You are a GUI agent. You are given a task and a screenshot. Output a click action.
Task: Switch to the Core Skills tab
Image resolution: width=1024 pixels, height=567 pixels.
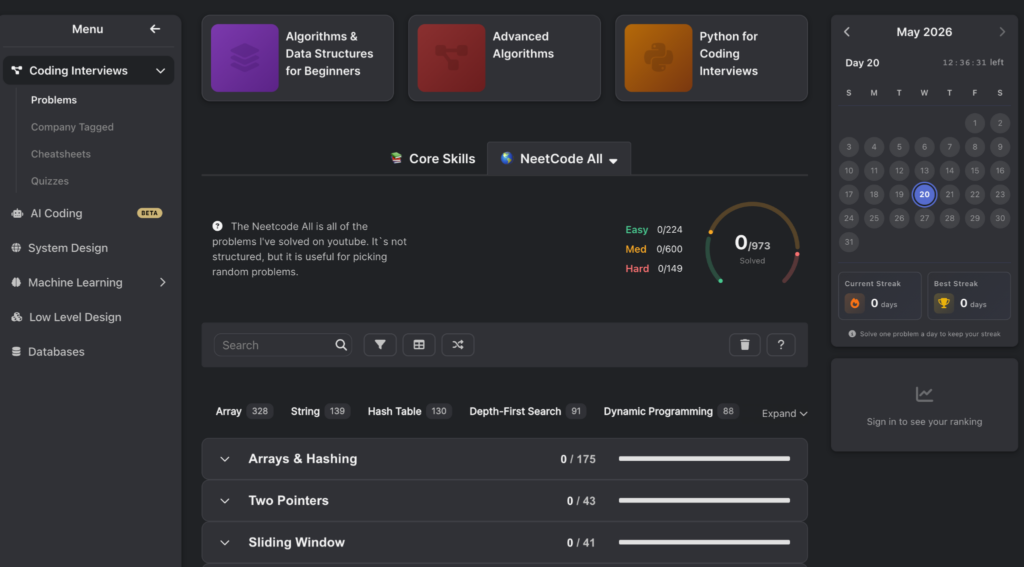coord(433,159)
